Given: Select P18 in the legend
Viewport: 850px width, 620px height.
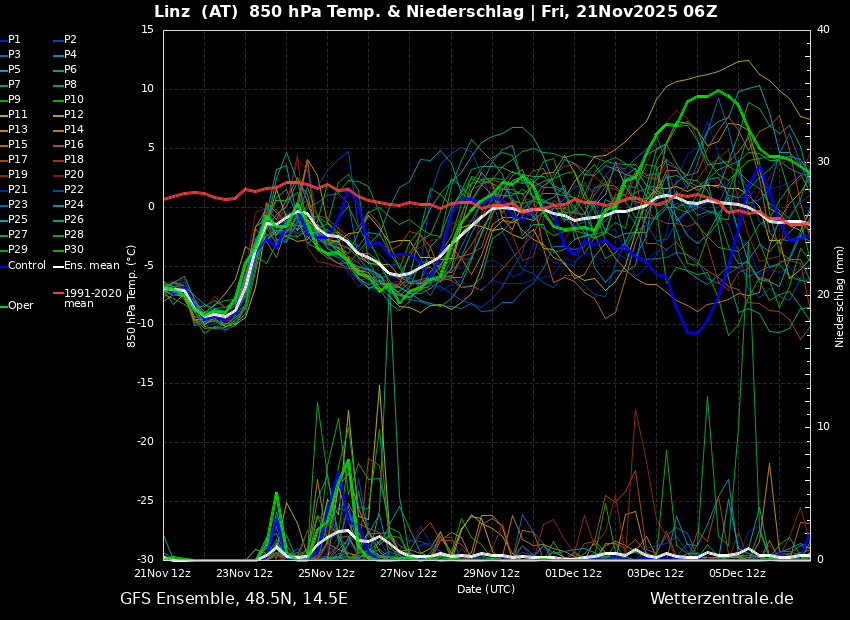Looking at the screenshot, I should 74,160.
